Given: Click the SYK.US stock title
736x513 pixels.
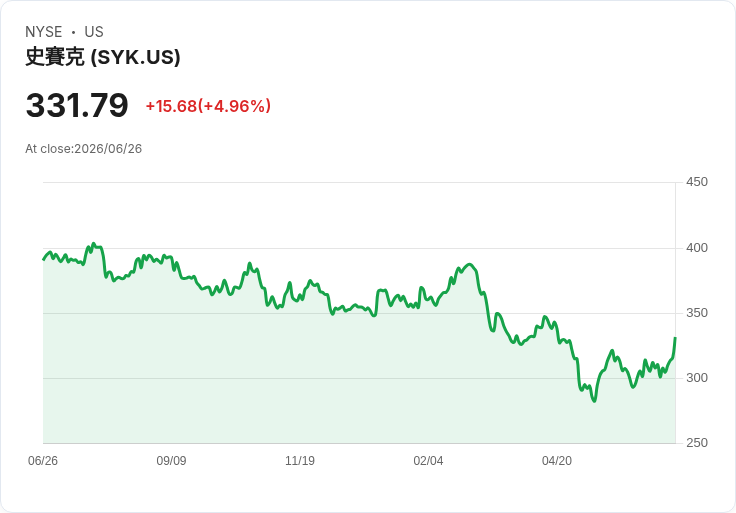Looking at the screenshot, I should (103, 57).
